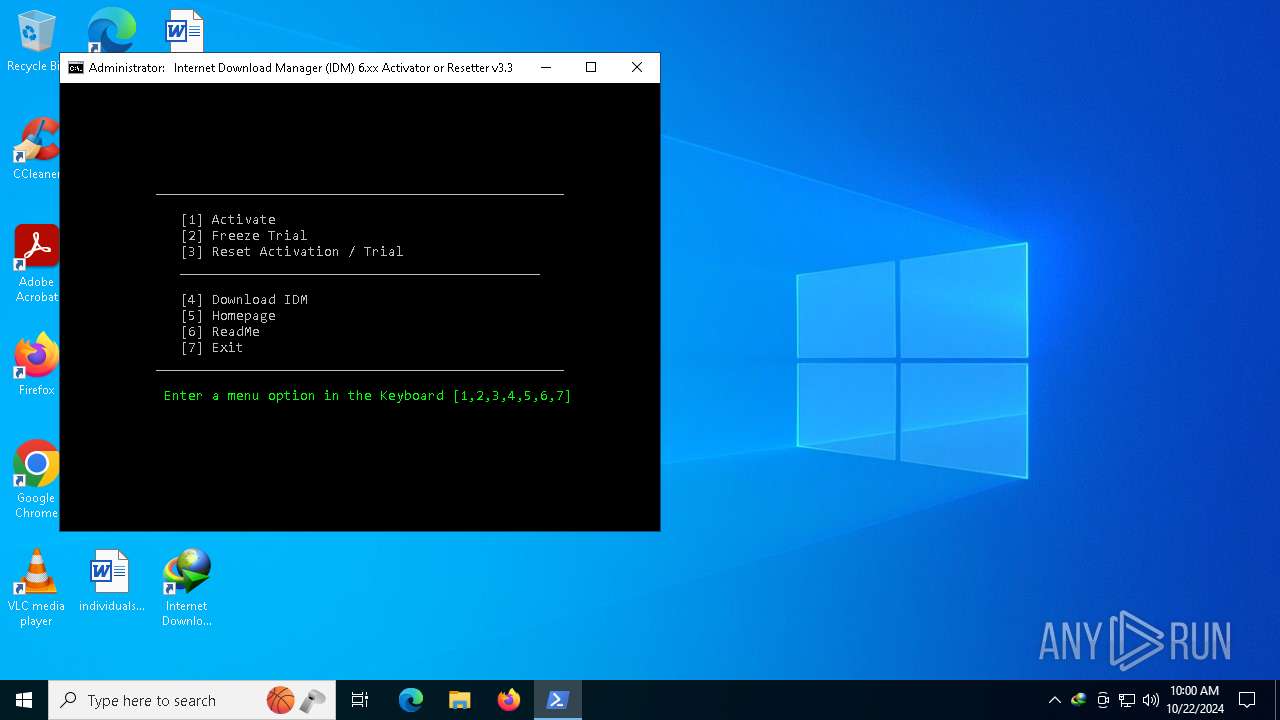This screenshot has height=720, width=1280.
Task: Click the console window title bar text
Action: point(300,68)
